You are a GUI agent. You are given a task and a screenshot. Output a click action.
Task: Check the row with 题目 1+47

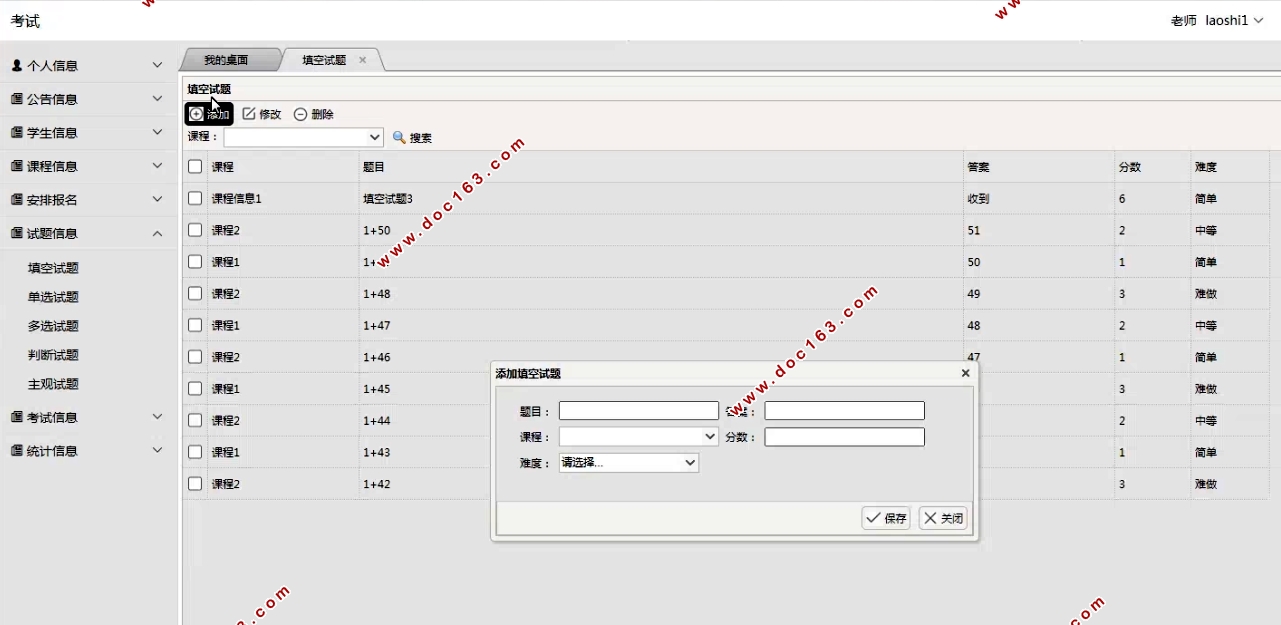[195, 325]
